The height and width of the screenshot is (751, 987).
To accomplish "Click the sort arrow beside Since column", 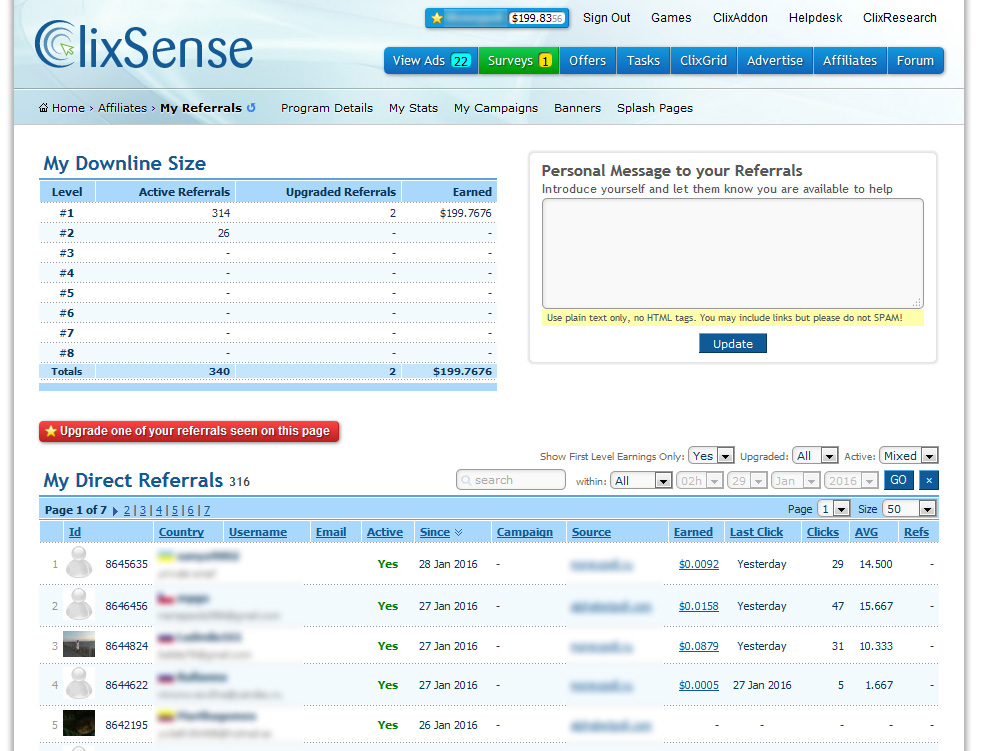I will (458, 533).
